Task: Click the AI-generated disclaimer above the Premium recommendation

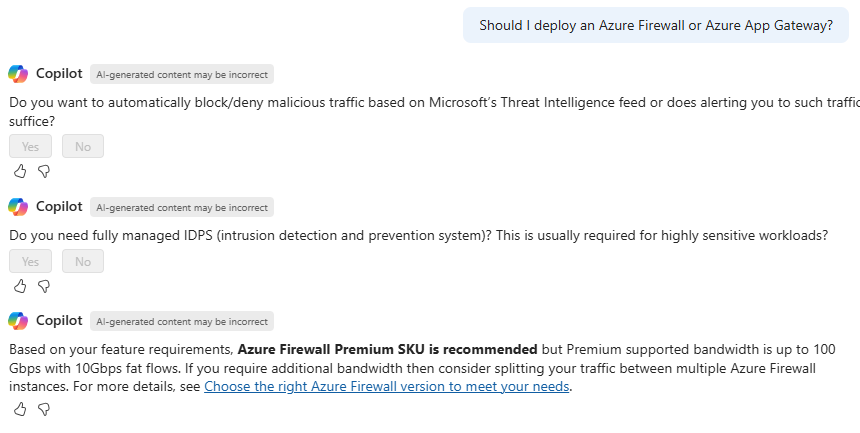Action: click(x=181, y=321)
